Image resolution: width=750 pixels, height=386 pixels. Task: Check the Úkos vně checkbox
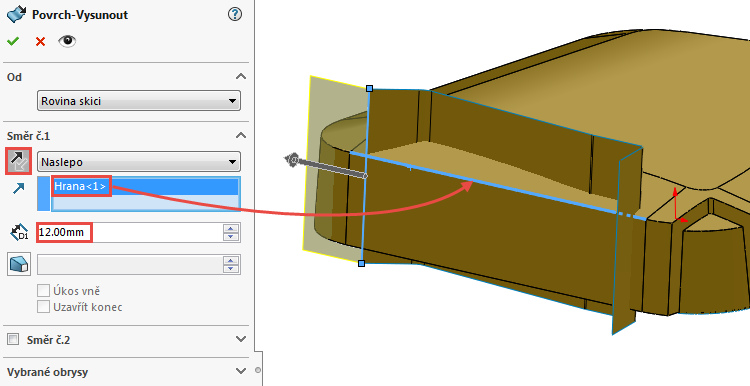tap(44, 290)
